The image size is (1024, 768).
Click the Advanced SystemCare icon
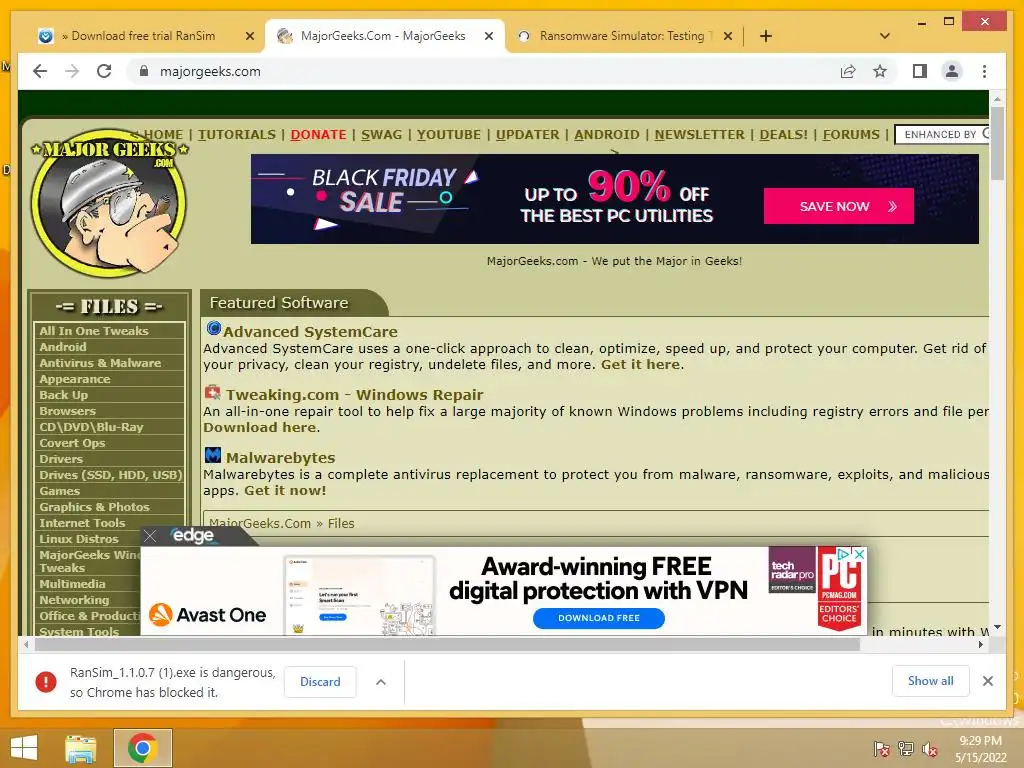pos(214,328)
